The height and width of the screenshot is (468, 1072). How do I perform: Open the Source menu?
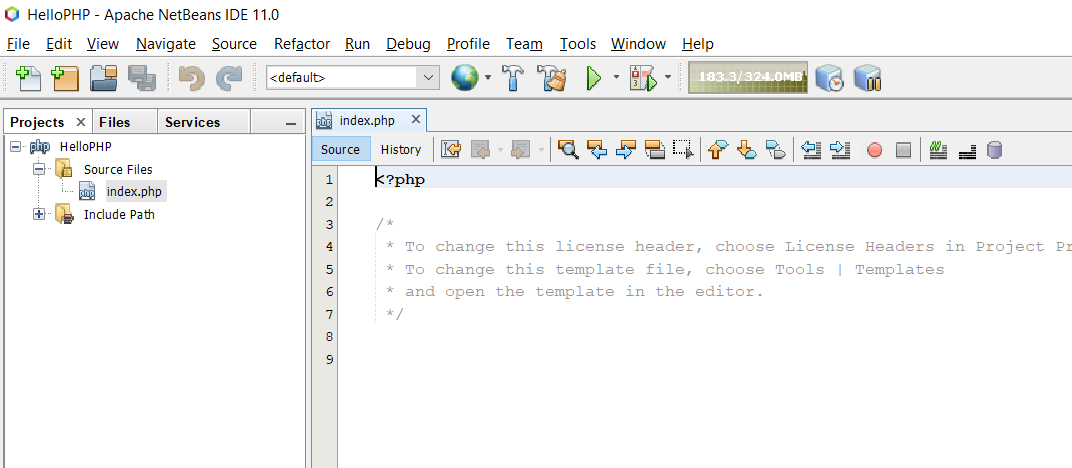tap(234, 44)
